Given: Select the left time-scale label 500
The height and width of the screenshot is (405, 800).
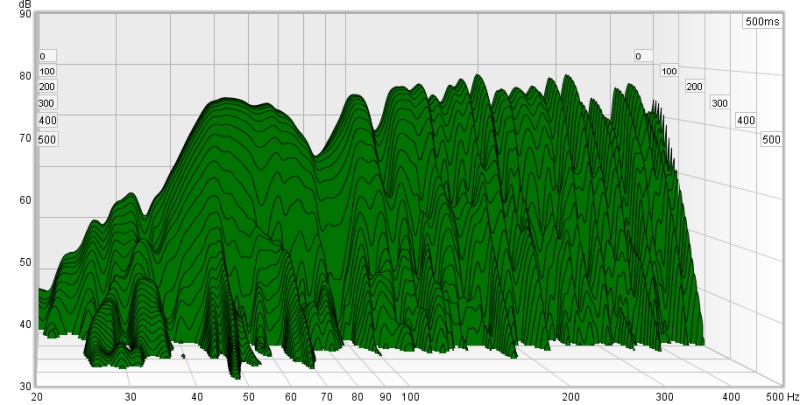Looking at the screenshot, I should tap(47, 139).
